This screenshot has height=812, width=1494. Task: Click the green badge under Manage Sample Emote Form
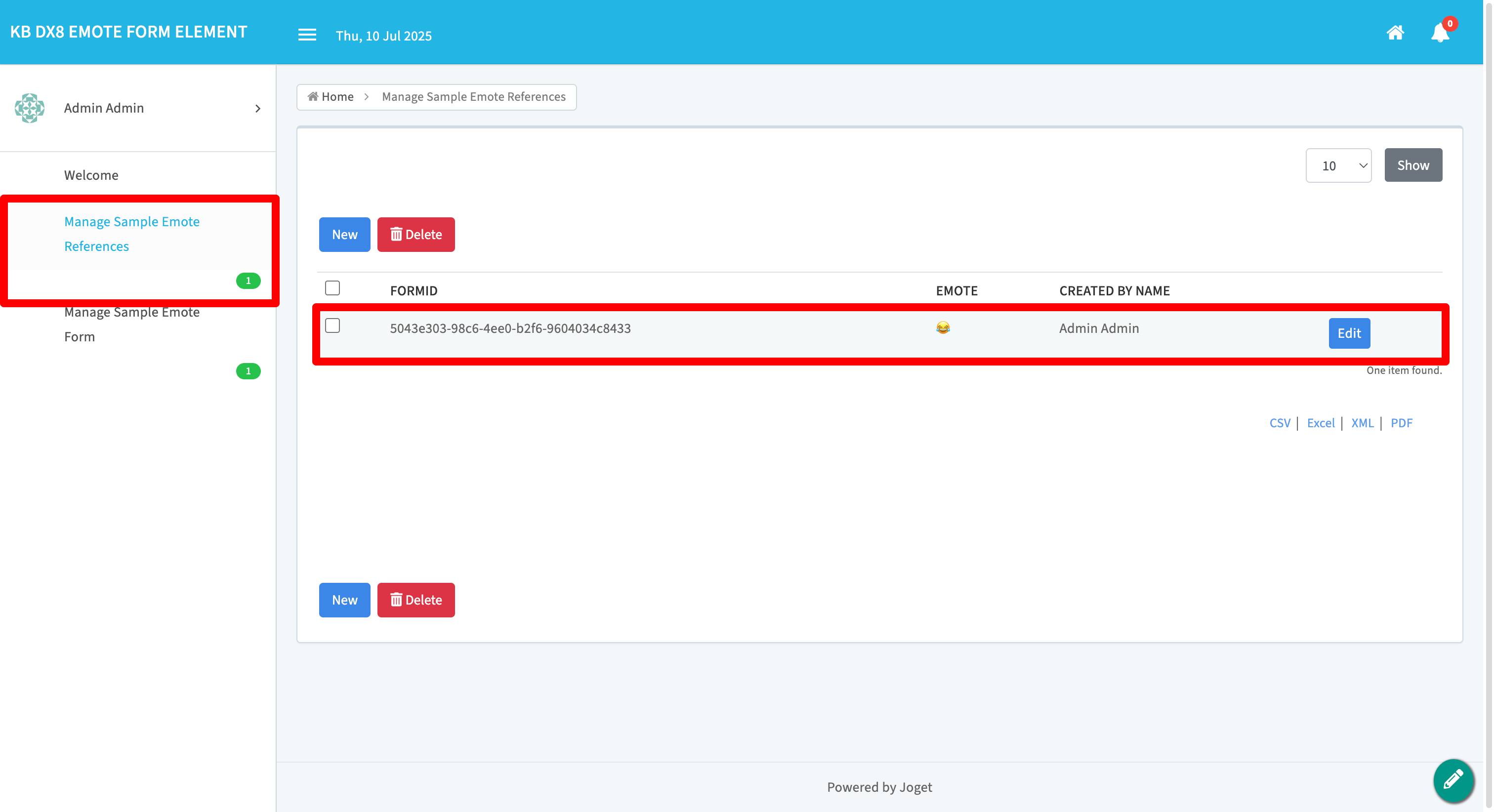[x=248, y=371]
